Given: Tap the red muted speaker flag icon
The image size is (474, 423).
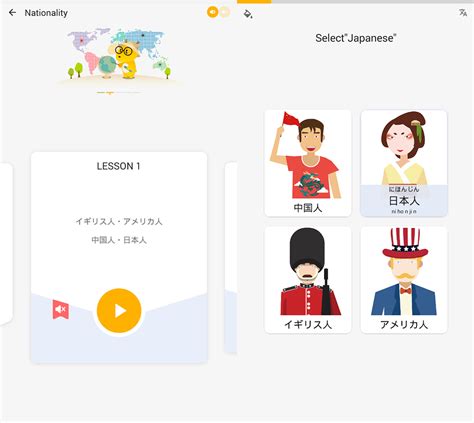Looking at the screenshot, I should tap(61, 310).
